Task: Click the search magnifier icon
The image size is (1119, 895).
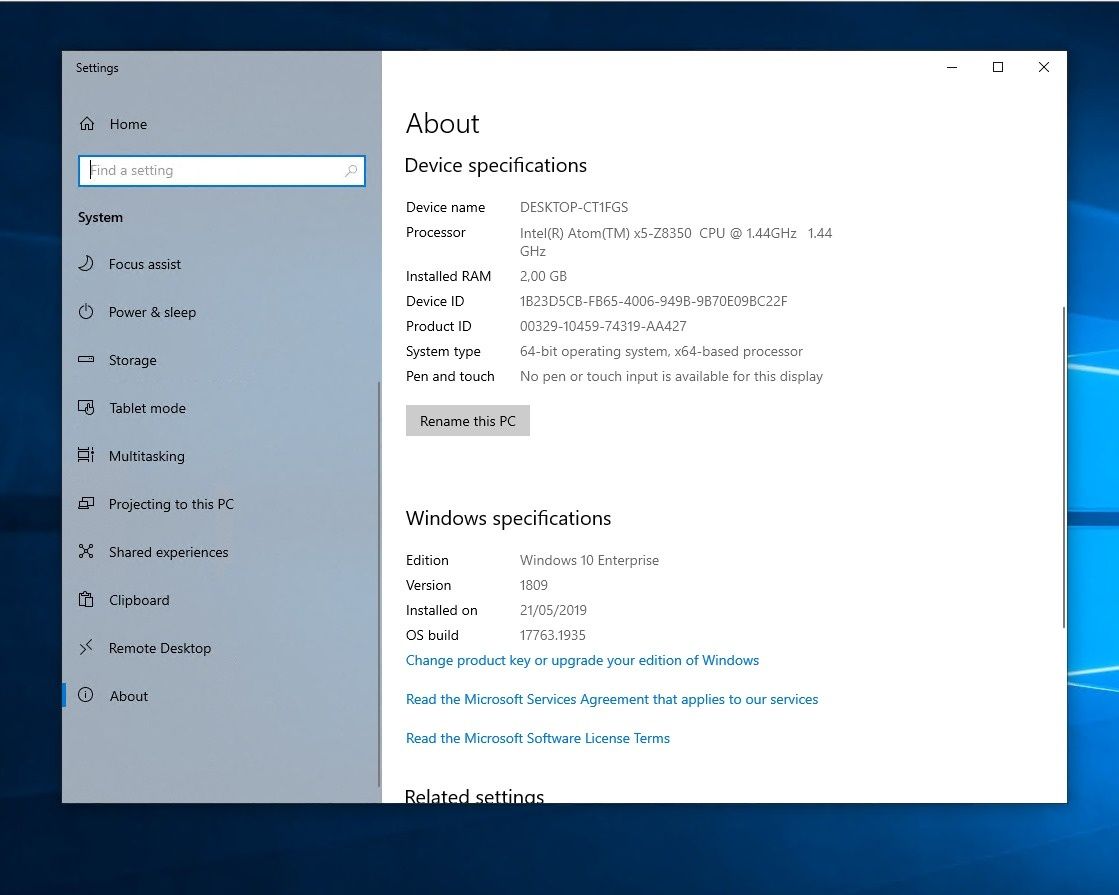Action: 350,171
